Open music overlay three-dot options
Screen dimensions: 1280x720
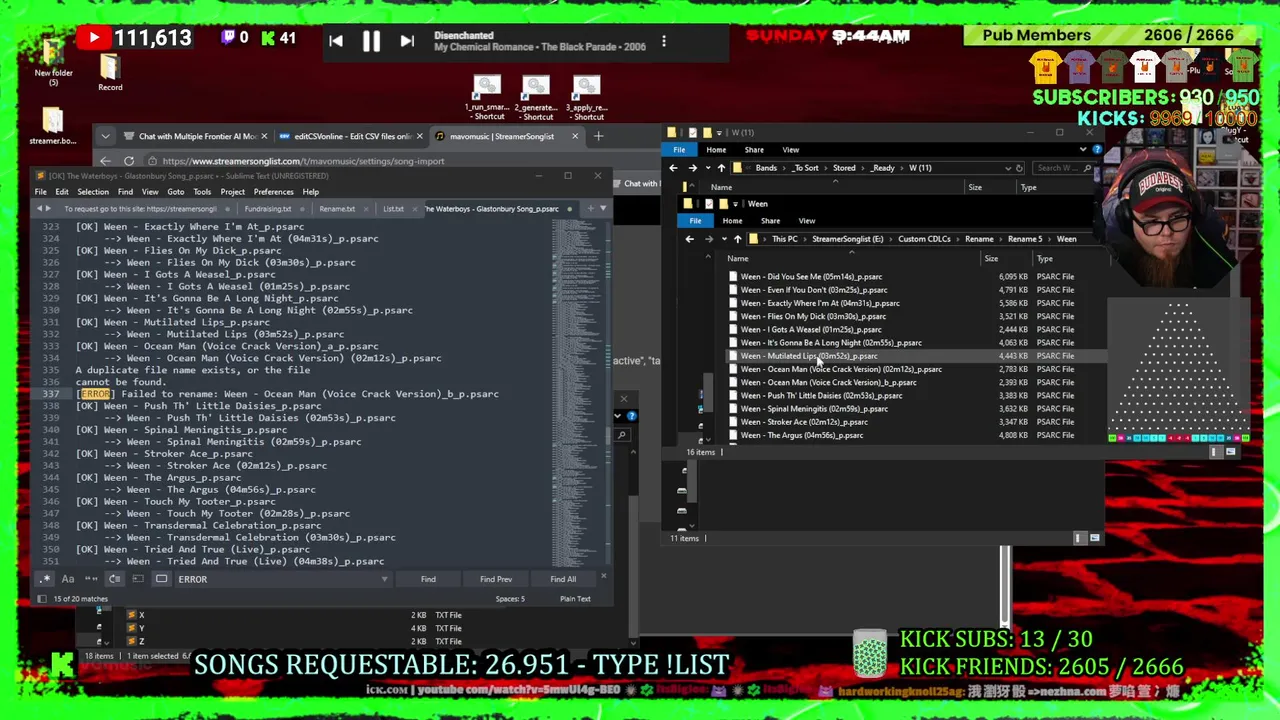coord(663,42)
